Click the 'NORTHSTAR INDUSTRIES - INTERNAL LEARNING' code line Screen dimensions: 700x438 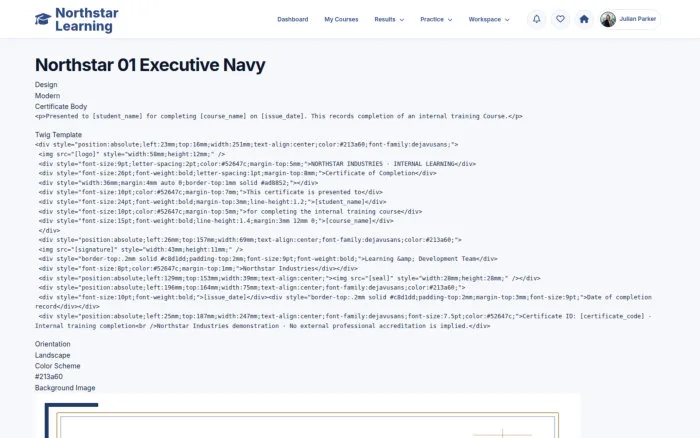257,164
